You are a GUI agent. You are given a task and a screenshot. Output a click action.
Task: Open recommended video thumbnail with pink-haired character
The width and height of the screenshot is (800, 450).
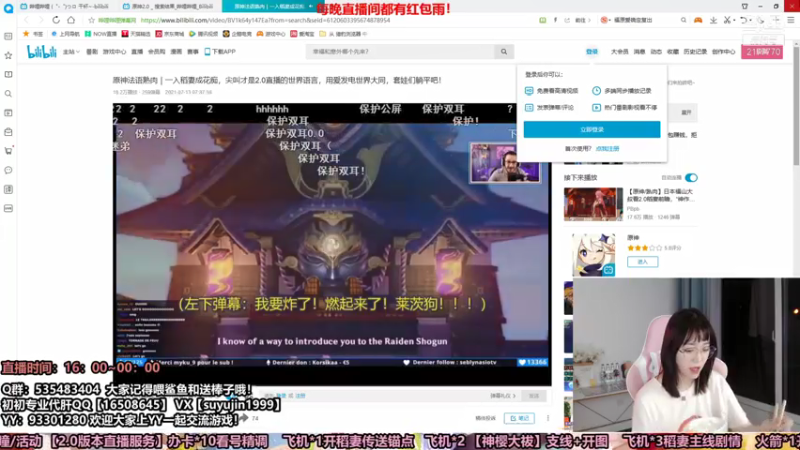593,204
